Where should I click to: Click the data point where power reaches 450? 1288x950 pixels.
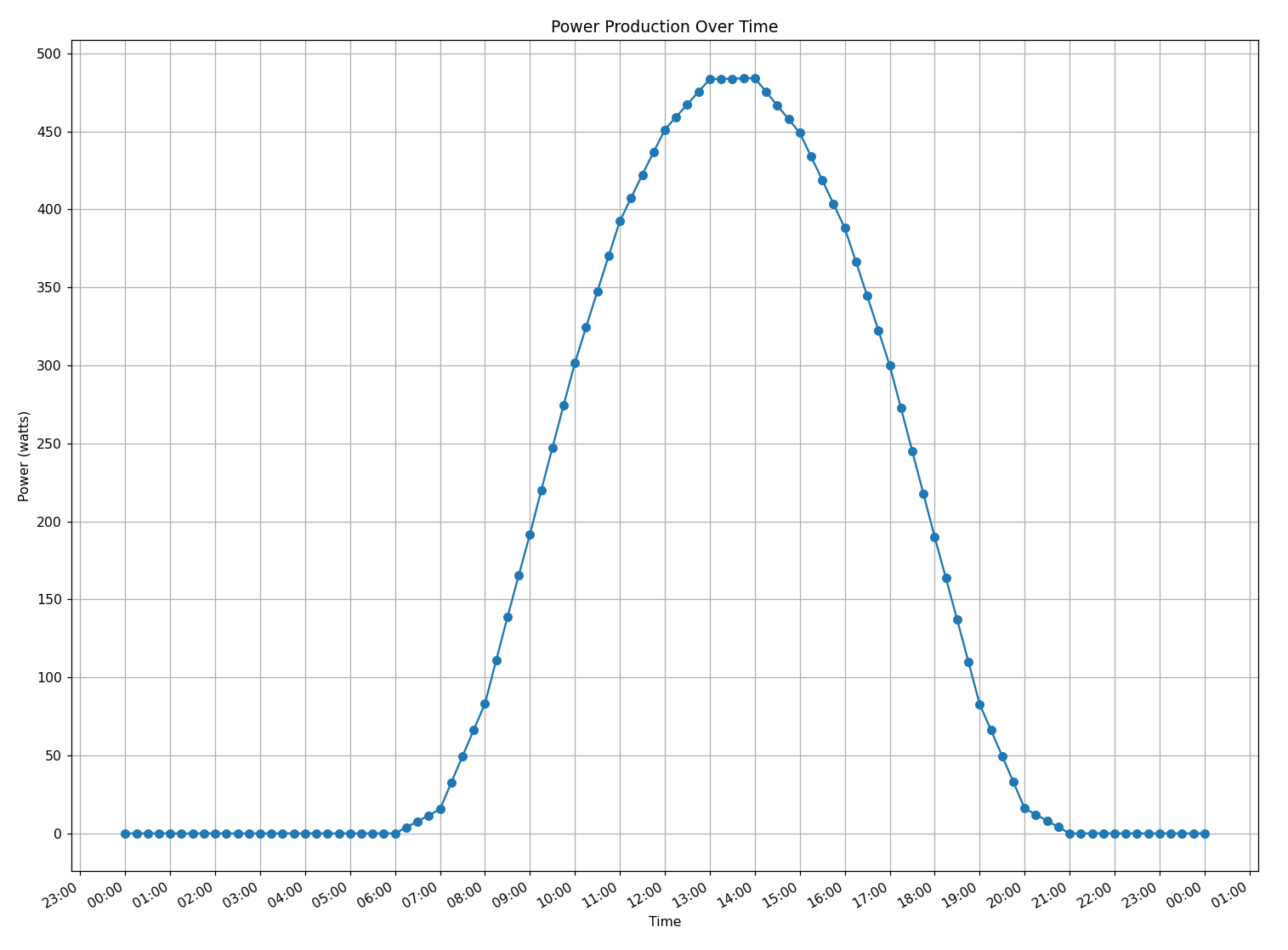tap(665, 129)
